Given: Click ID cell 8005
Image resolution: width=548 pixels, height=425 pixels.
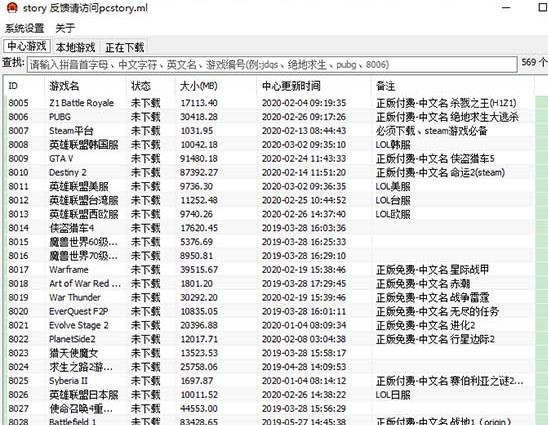Looking at the screenshot, I should (x=19, y=103).
